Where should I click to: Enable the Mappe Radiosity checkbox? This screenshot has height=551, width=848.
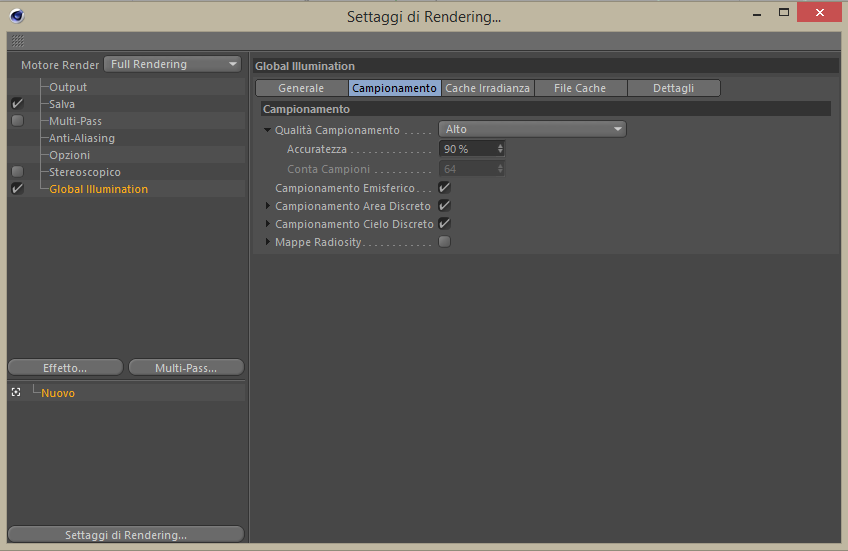pos(444,242)
